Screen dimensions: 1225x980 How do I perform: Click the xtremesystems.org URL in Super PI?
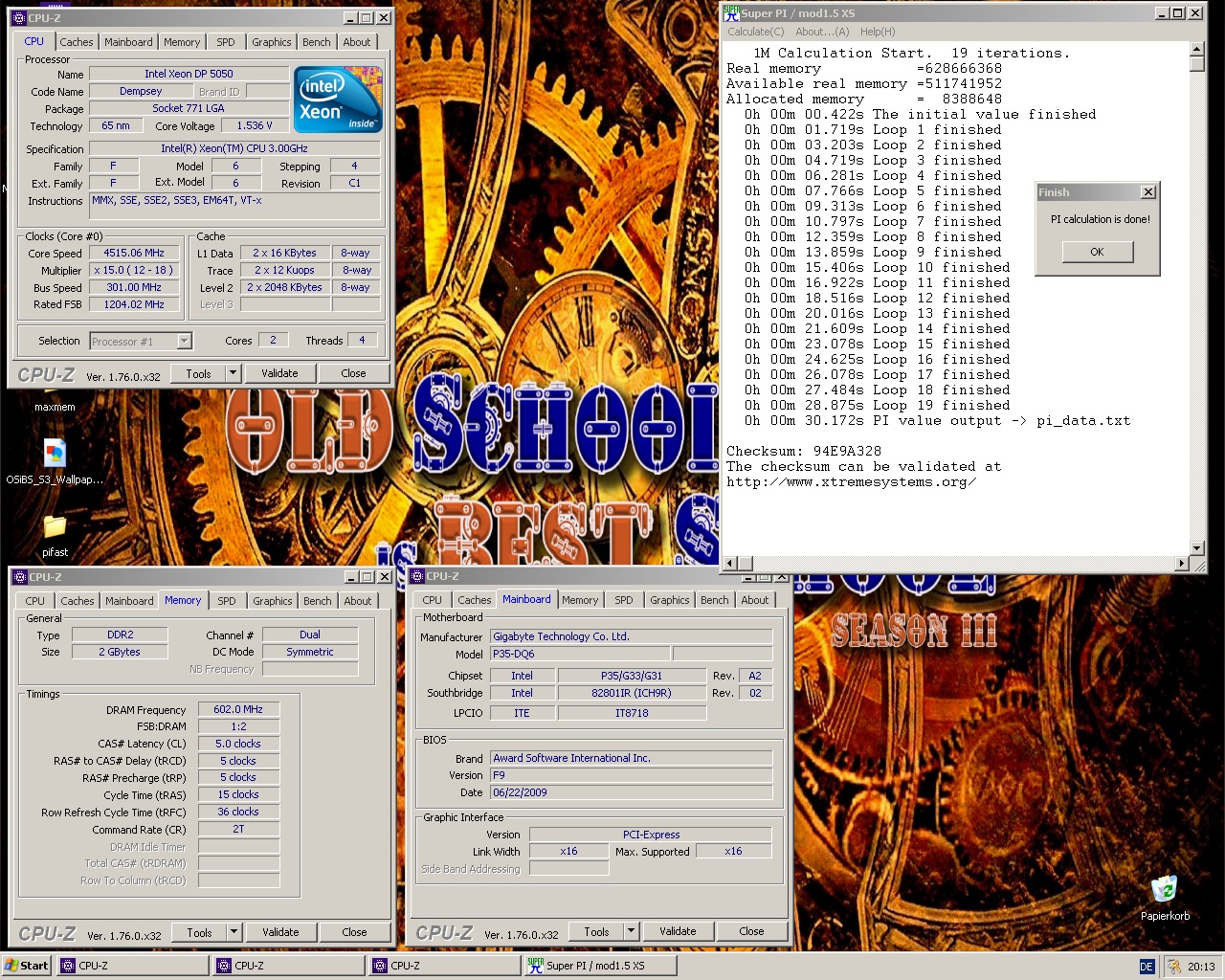tap(851, 482)
